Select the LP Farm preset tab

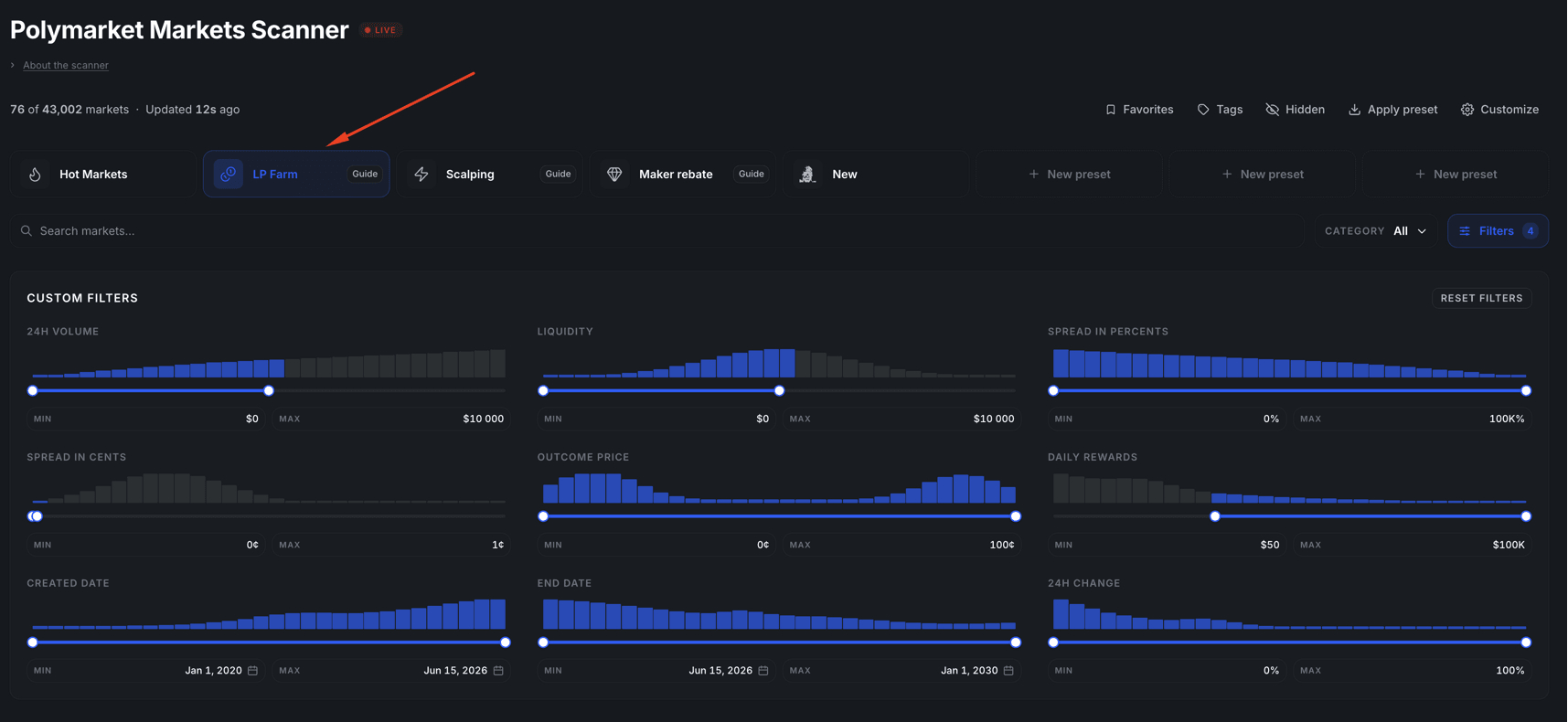coord(296,174)
